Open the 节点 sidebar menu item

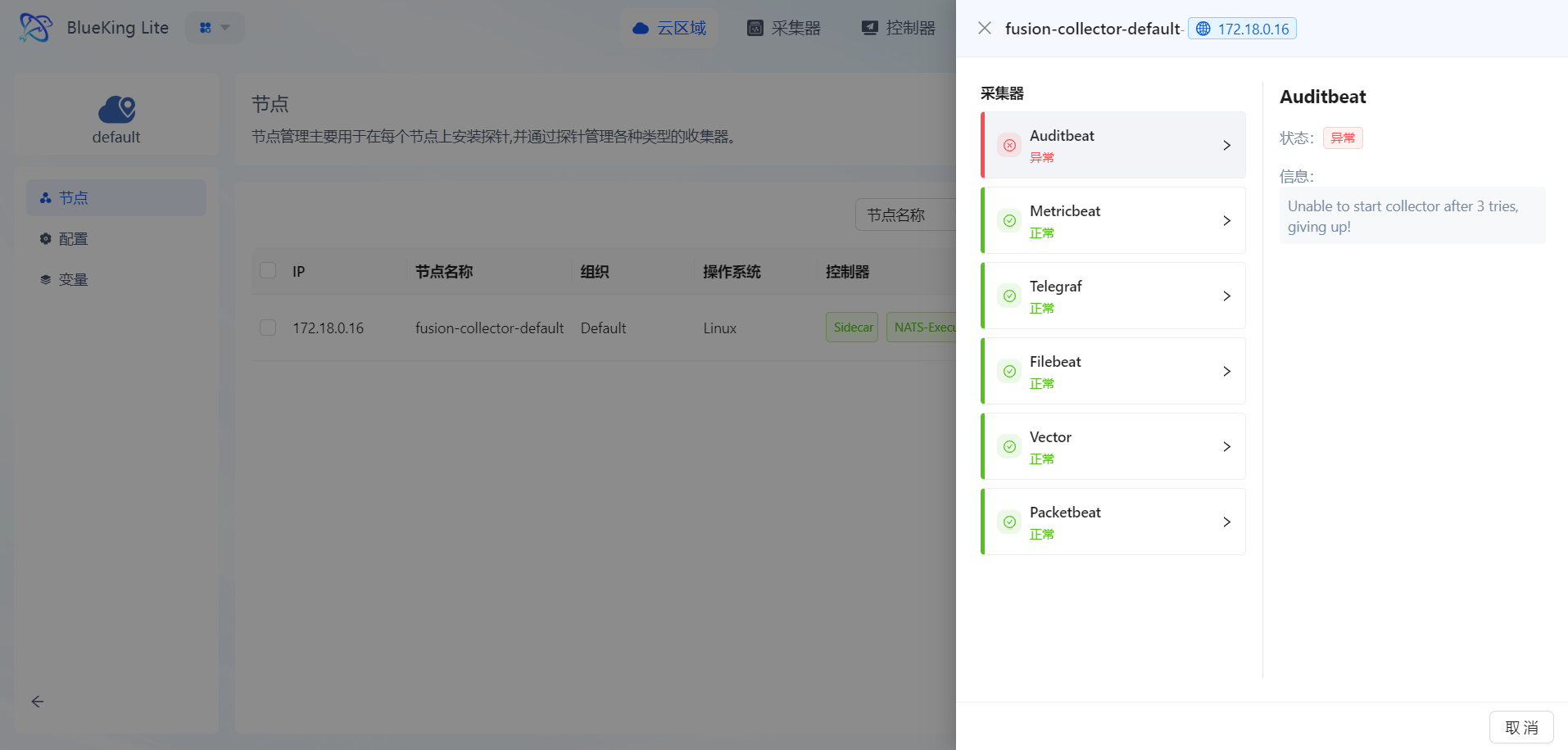click(116, 198)
